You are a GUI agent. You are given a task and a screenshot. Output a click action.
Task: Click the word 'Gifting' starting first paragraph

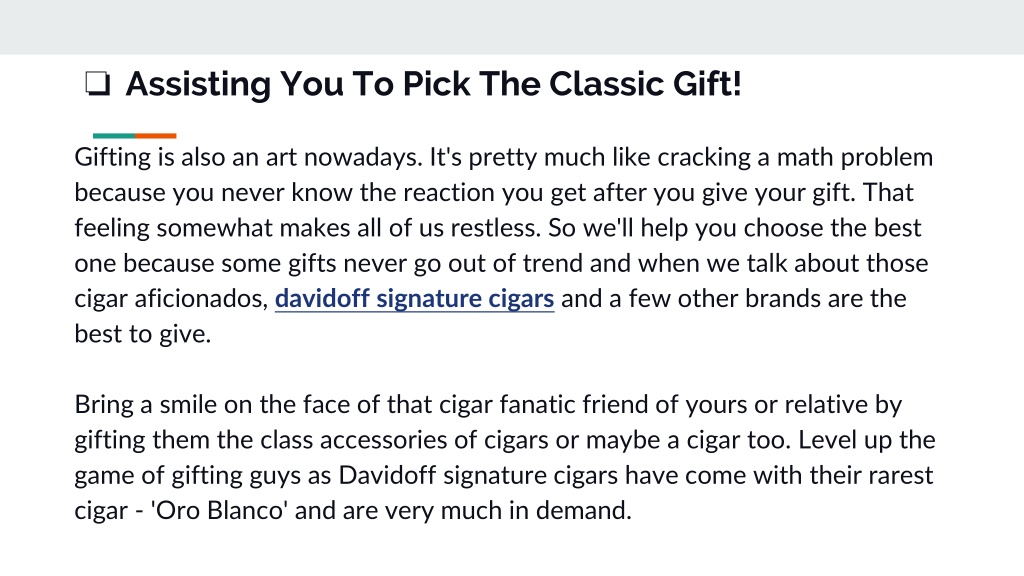(112, 157)
